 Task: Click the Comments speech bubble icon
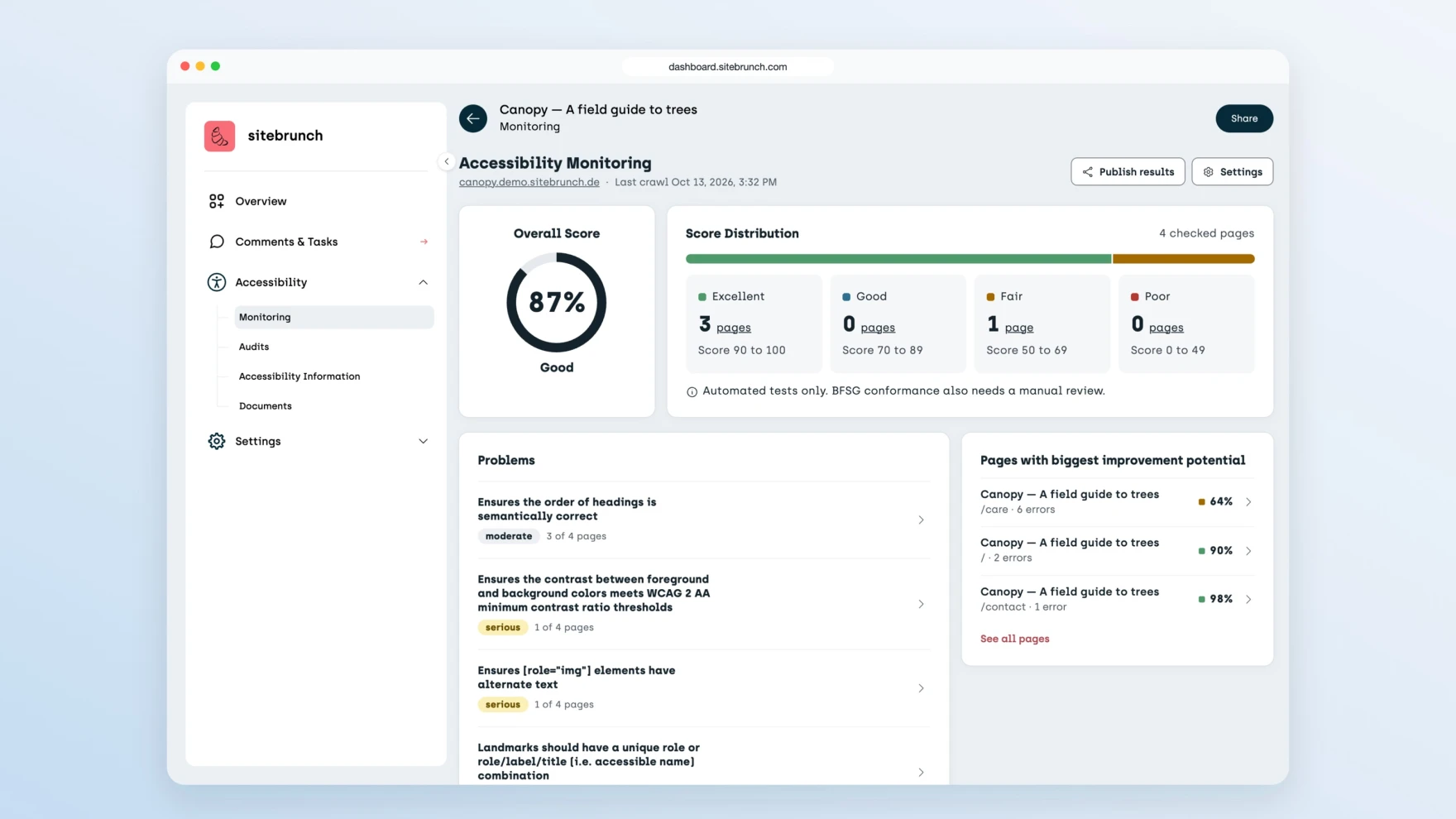click(x=217, y=242)
